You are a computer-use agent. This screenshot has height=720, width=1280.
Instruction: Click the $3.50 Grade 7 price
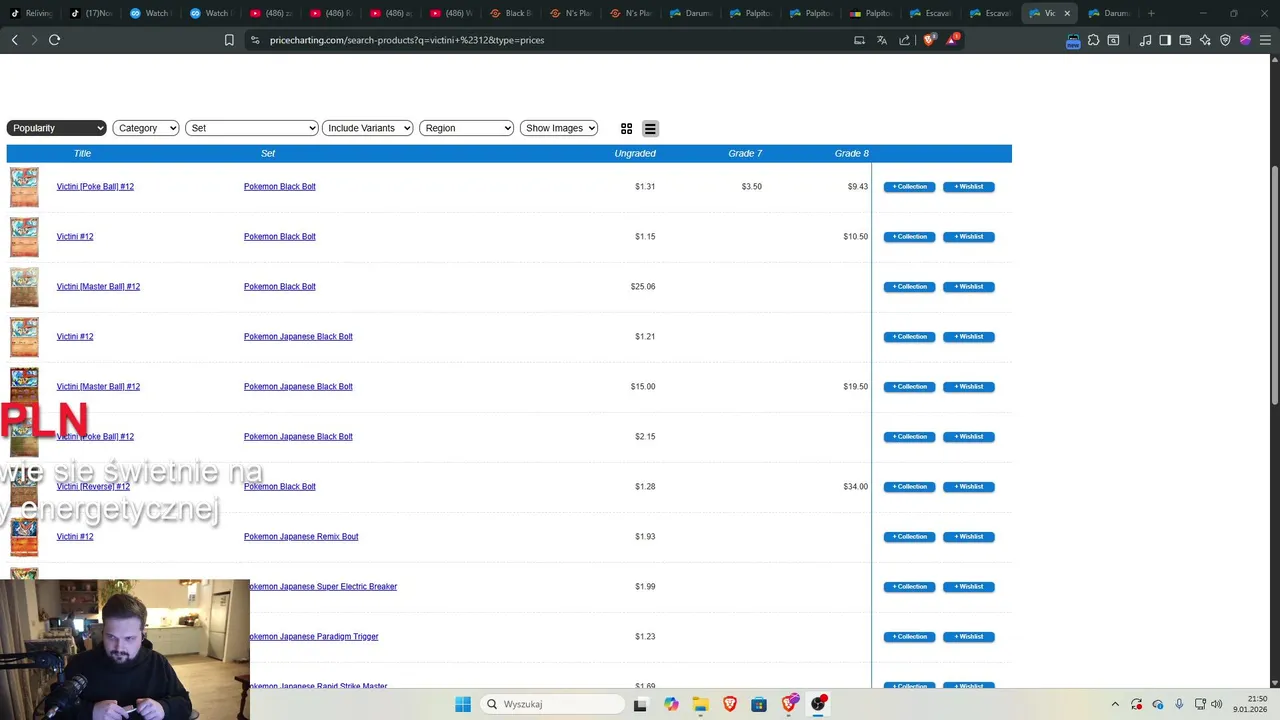pos(751,187)
